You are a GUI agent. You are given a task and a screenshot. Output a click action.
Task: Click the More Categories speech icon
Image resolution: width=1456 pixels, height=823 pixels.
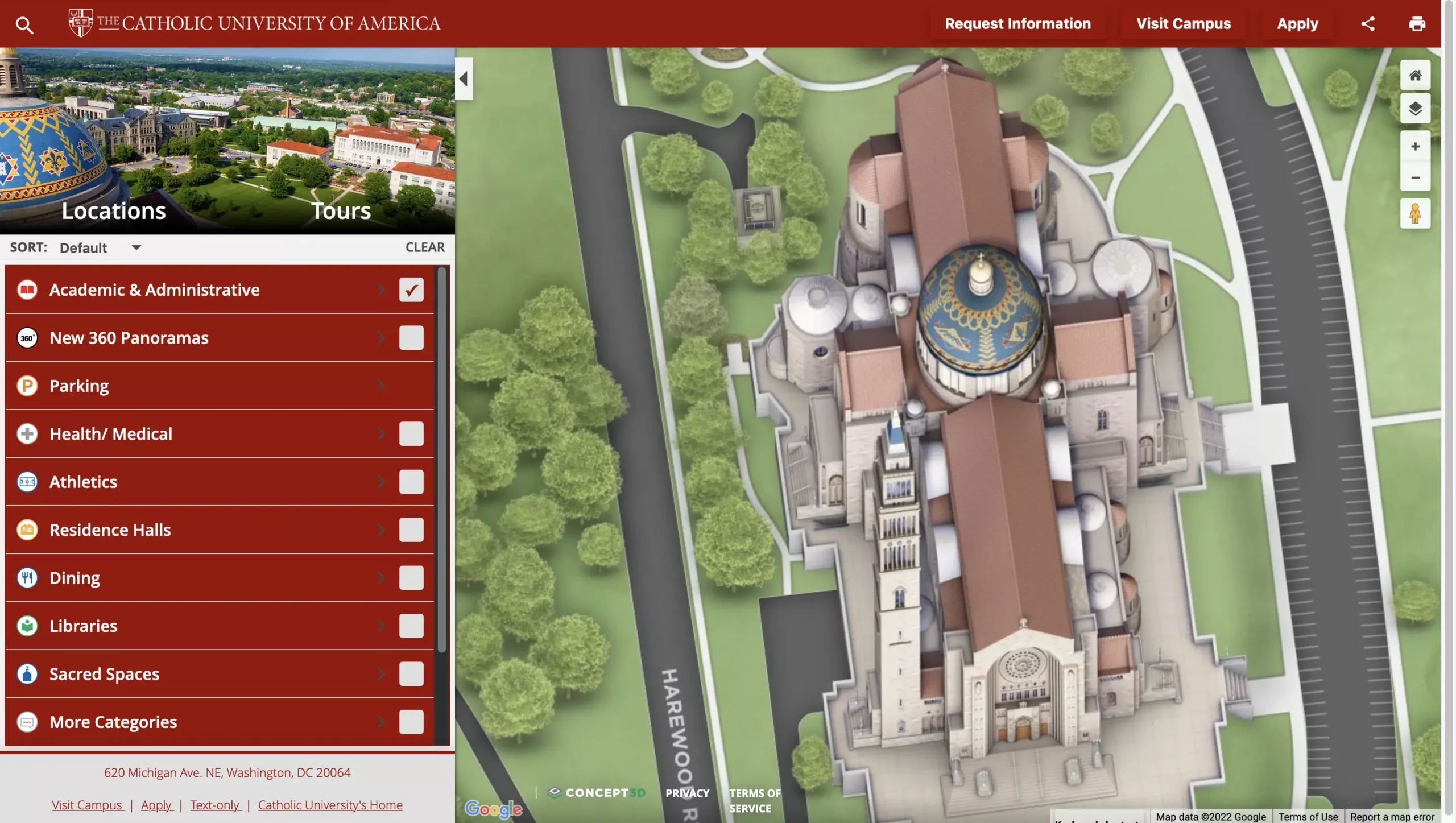click(x=27, y=722)
